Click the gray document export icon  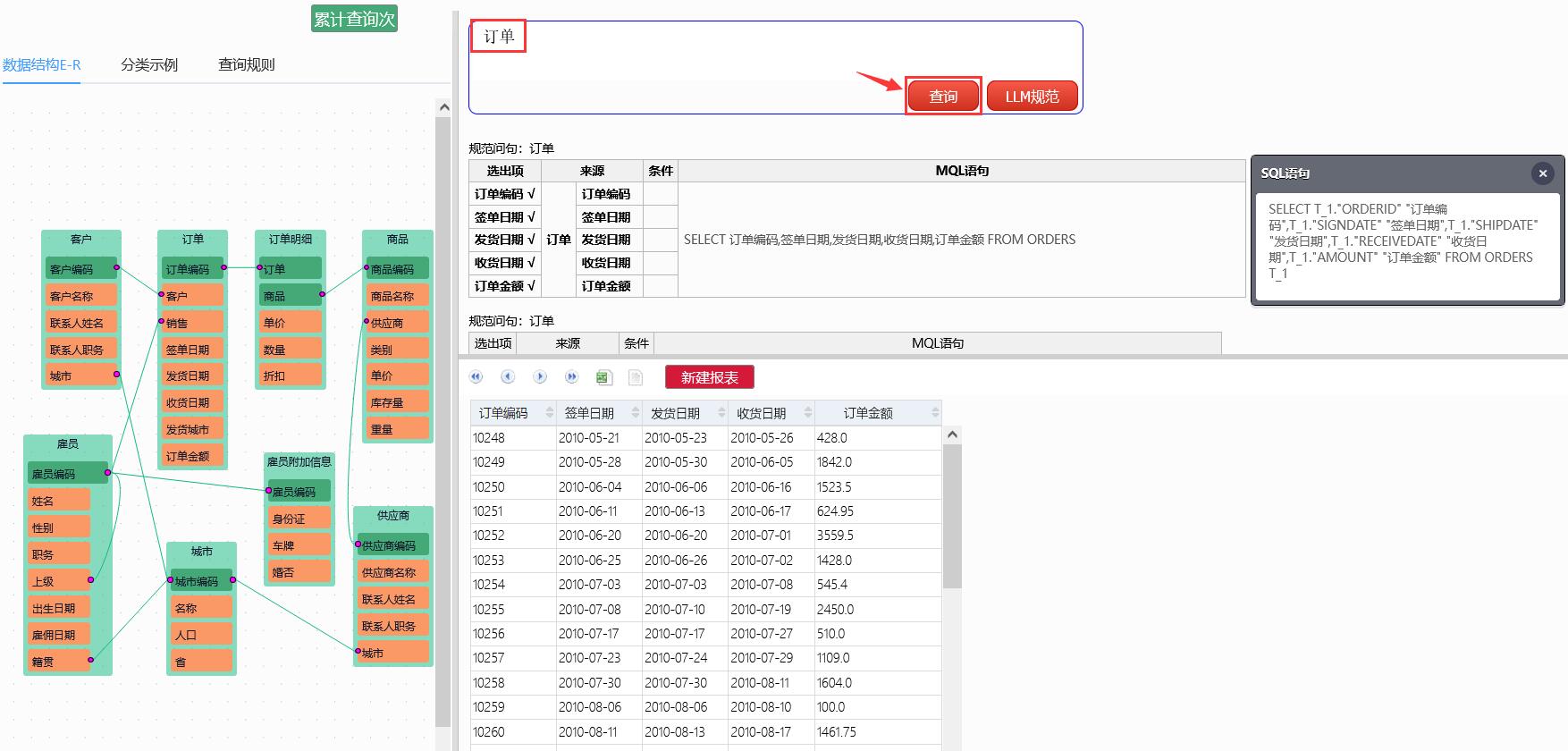click(636, 377)
